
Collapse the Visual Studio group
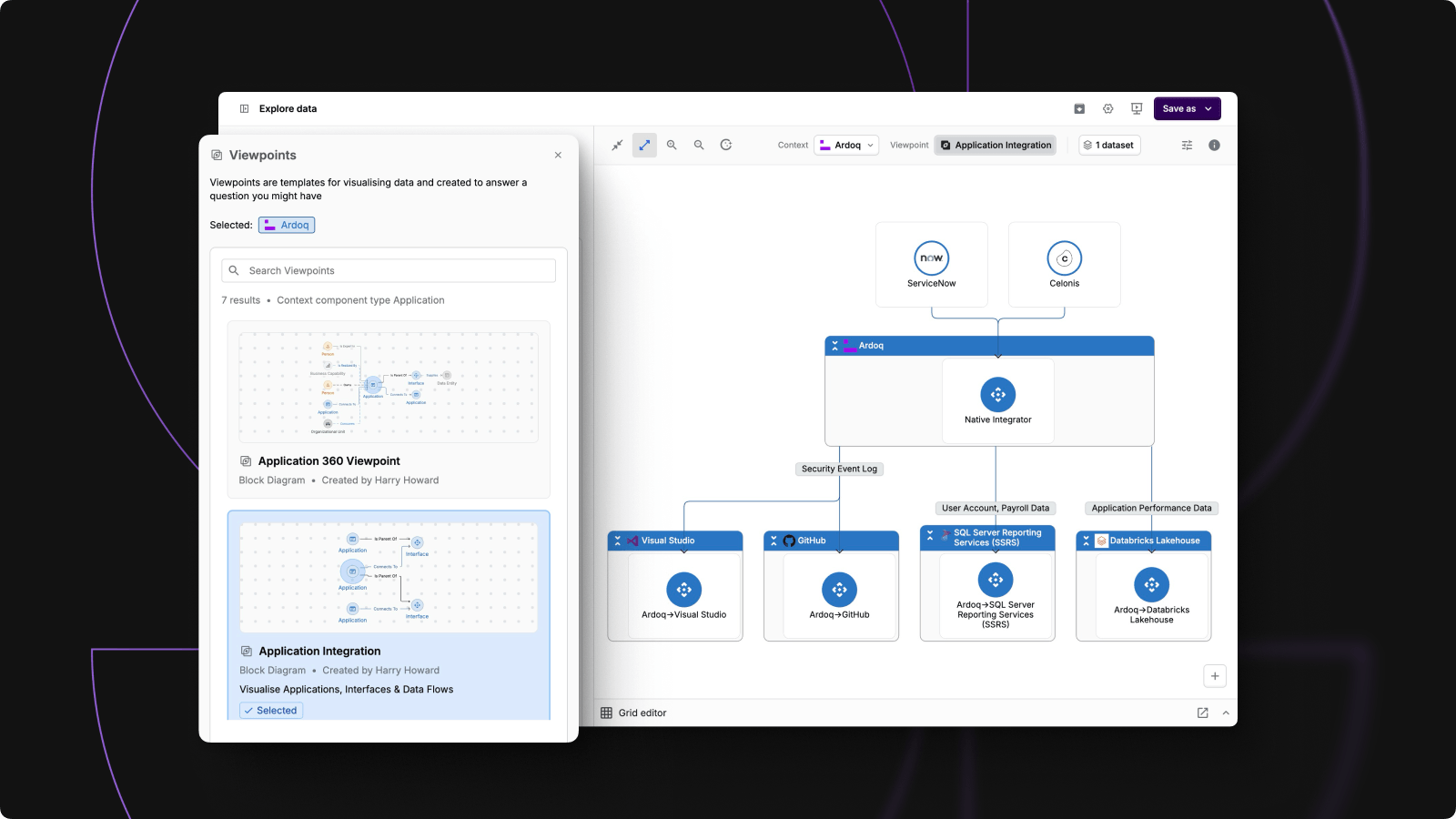pyautogui.click(x=618, y=541)
